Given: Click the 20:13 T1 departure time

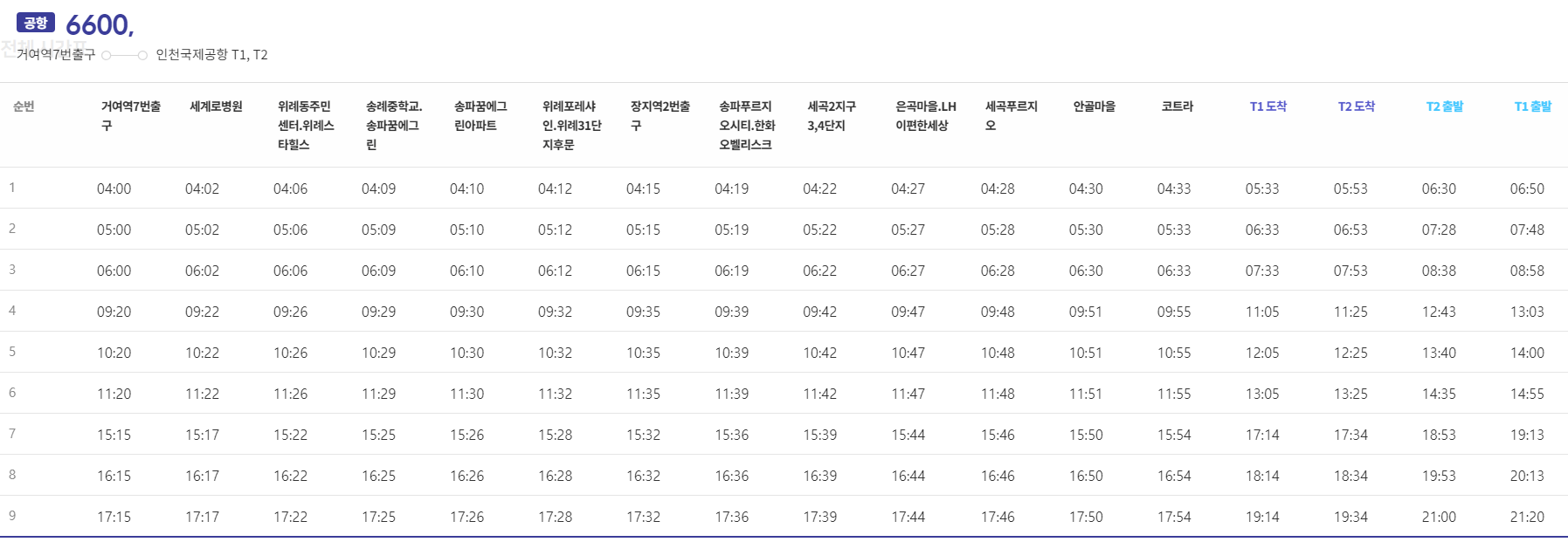Looking at the screenshot, I should [x=1527, y=476].
